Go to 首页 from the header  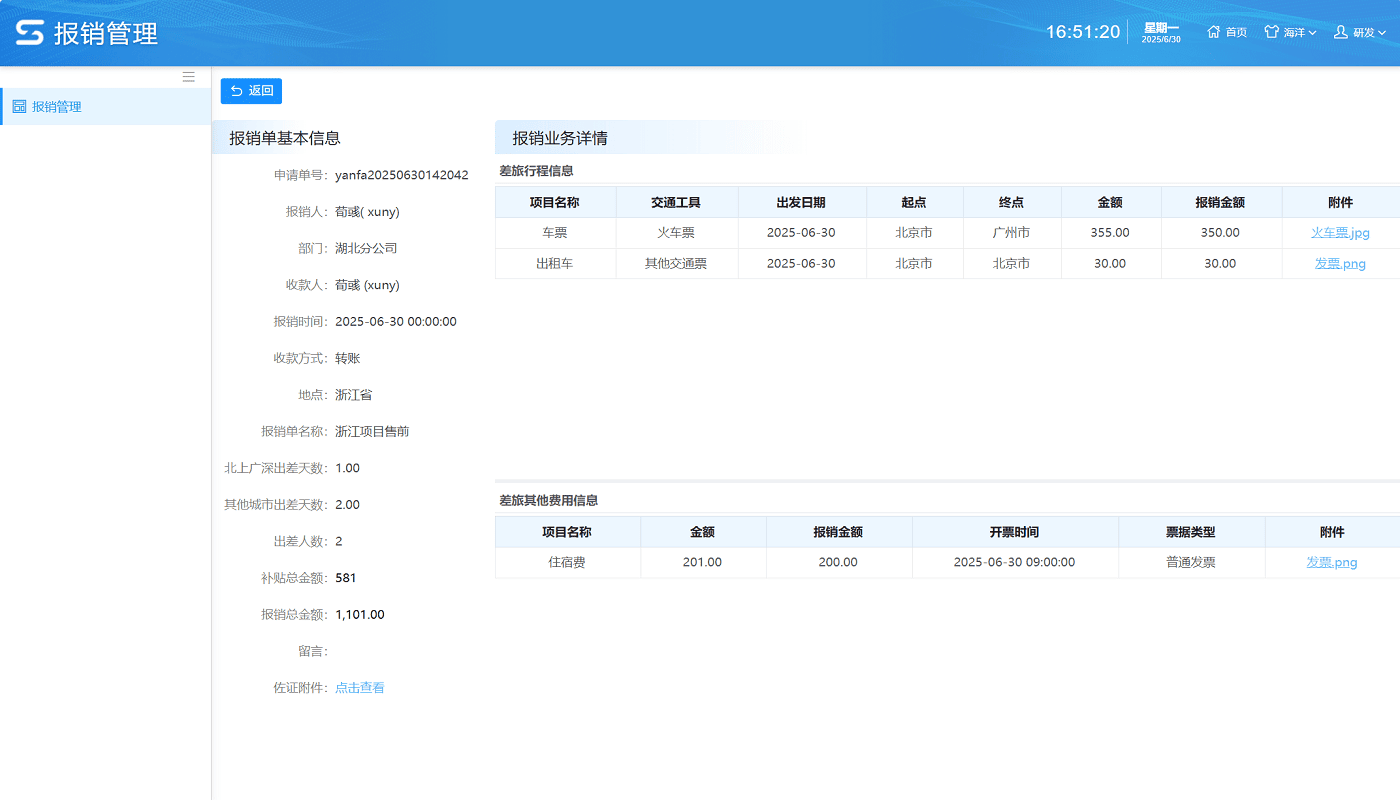(x=1236, y=33)
